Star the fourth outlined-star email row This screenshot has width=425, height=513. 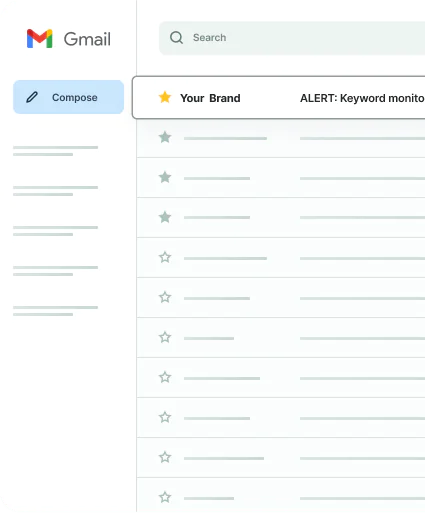pos(165,377)
